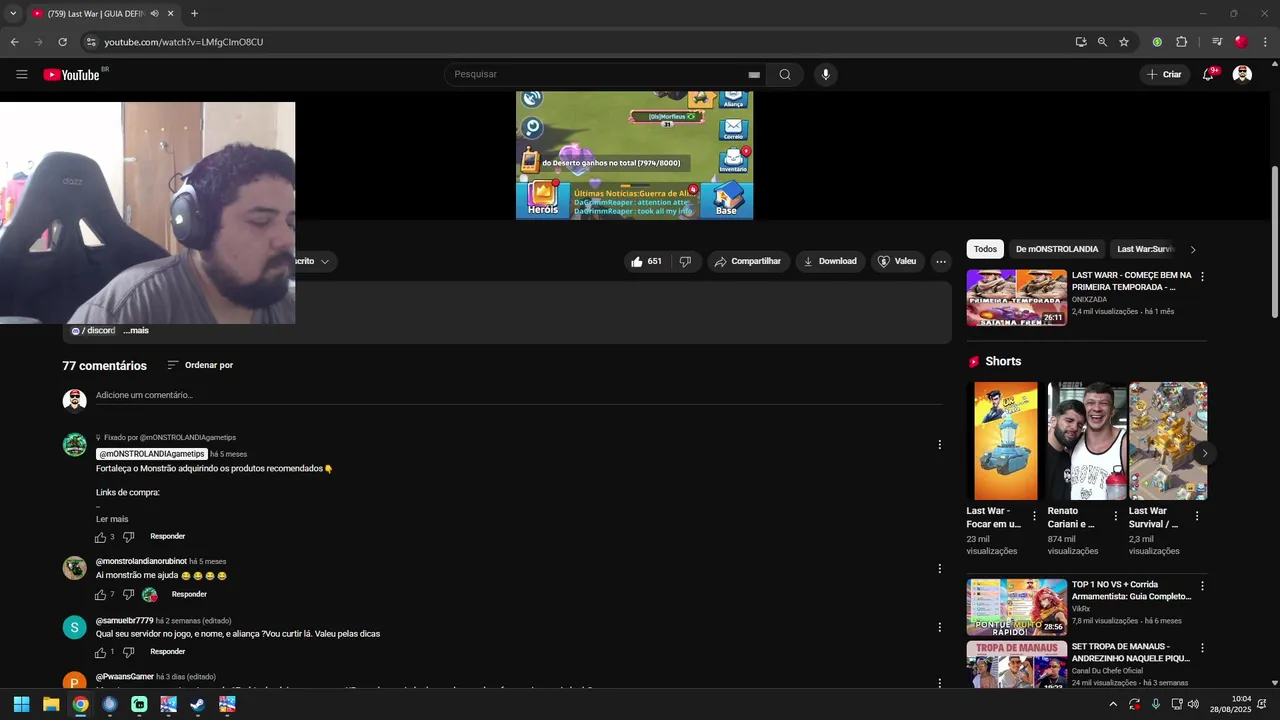
Task: Open Windows Start menu
Action: (21, 704)
